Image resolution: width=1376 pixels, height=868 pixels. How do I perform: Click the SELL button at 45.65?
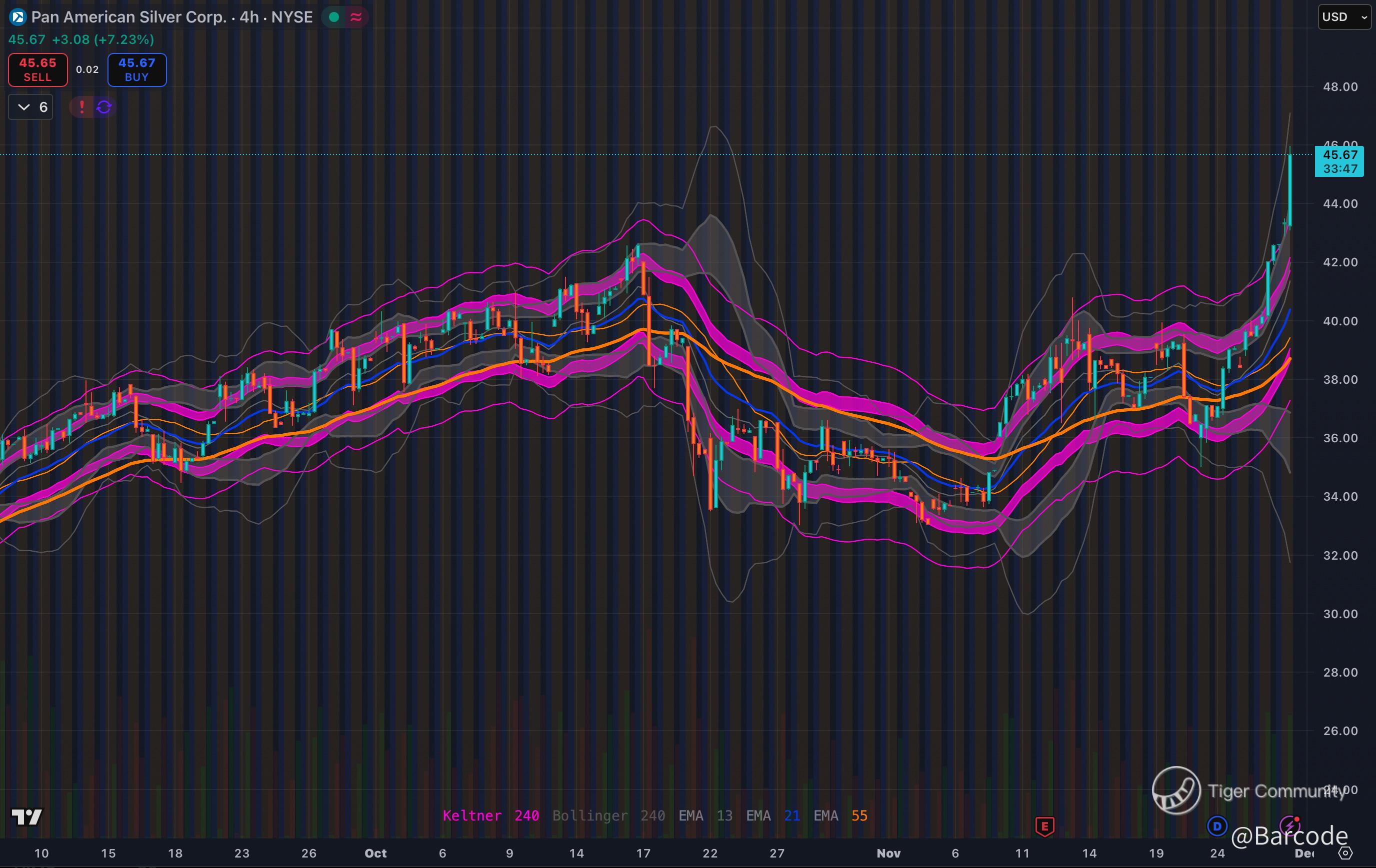[x=37, y=69]
